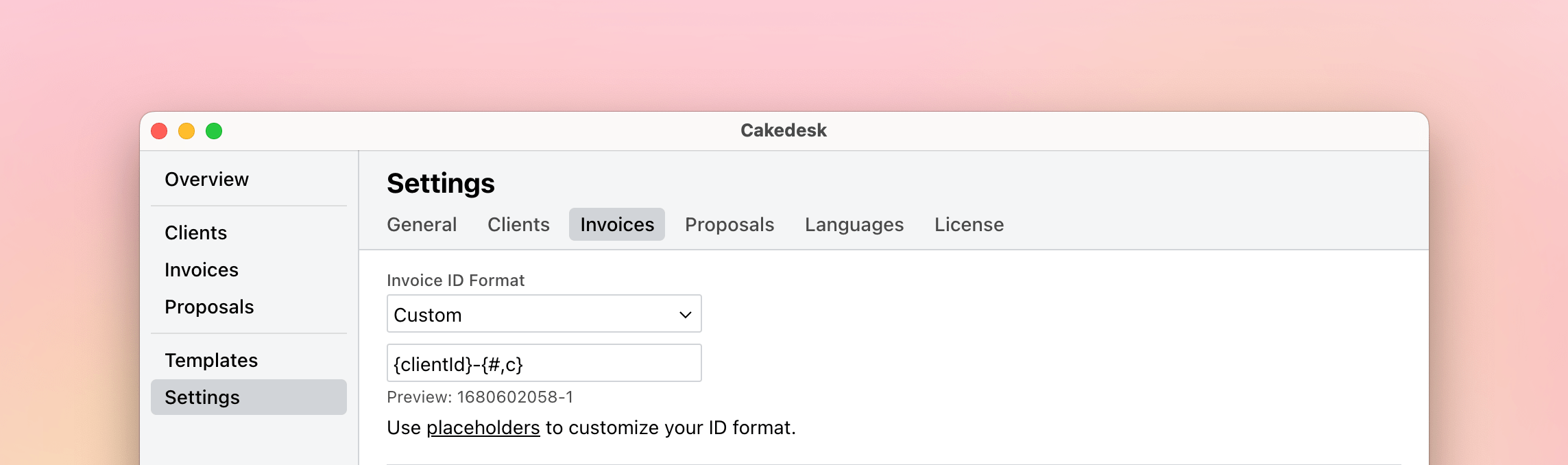Viewport: 1568px width, 465px height.
Task: Open Proposals from the sidebar
Action: (x=208, y=307)
